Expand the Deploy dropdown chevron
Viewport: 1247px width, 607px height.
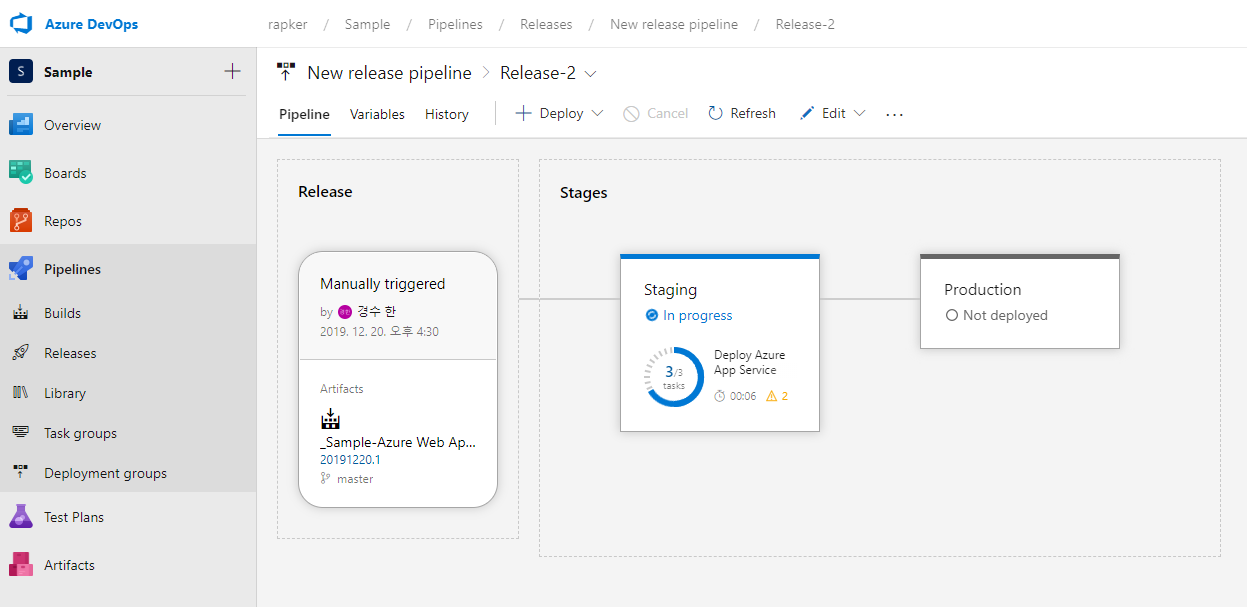pos(598,113)
